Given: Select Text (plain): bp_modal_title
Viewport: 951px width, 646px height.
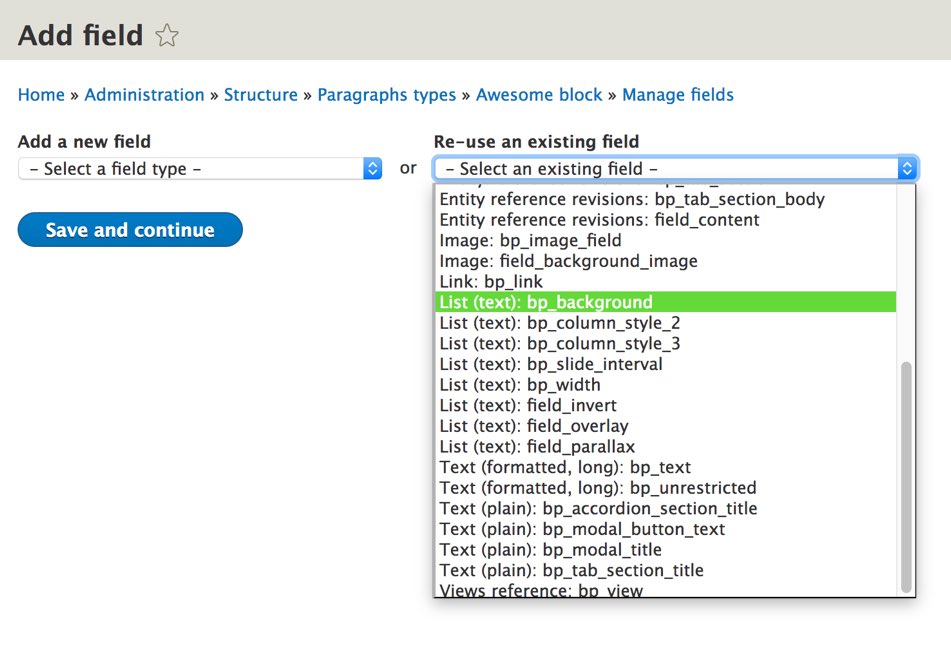Looking at the screenshot, I should (x=665, y=550).
